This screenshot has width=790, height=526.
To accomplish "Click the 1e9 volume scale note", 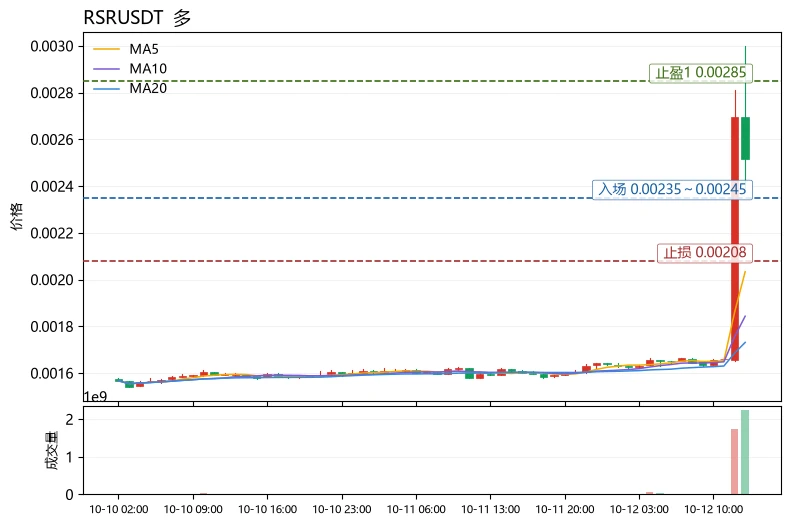I will point(95,397).
